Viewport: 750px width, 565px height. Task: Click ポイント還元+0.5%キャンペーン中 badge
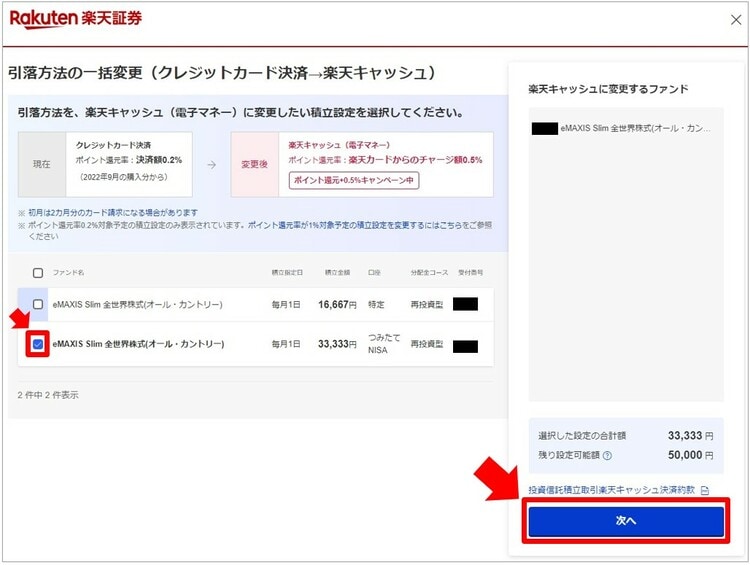pos(353,180)
